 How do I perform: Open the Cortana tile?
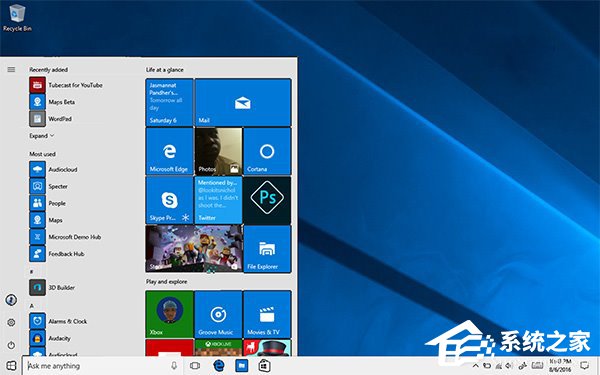(x=267, y=151)
